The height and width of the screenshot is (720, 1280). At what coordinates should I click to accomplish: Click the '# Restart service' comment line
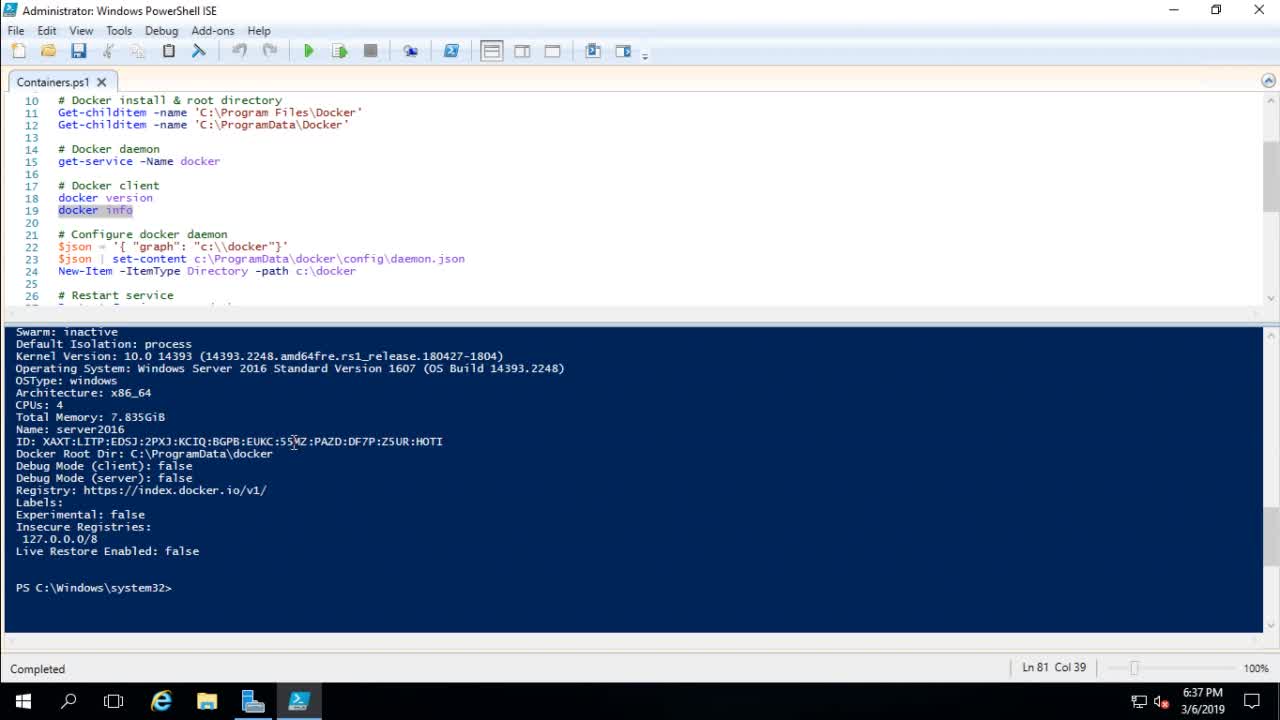click(115, 296)
